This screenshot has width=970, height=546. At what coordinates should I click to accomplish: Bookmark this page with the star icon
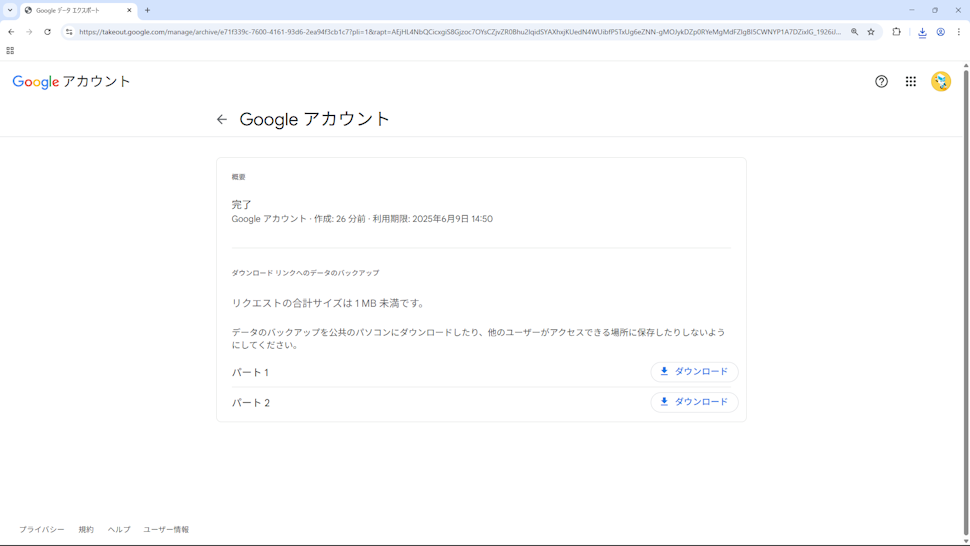[x=871, y=32]
